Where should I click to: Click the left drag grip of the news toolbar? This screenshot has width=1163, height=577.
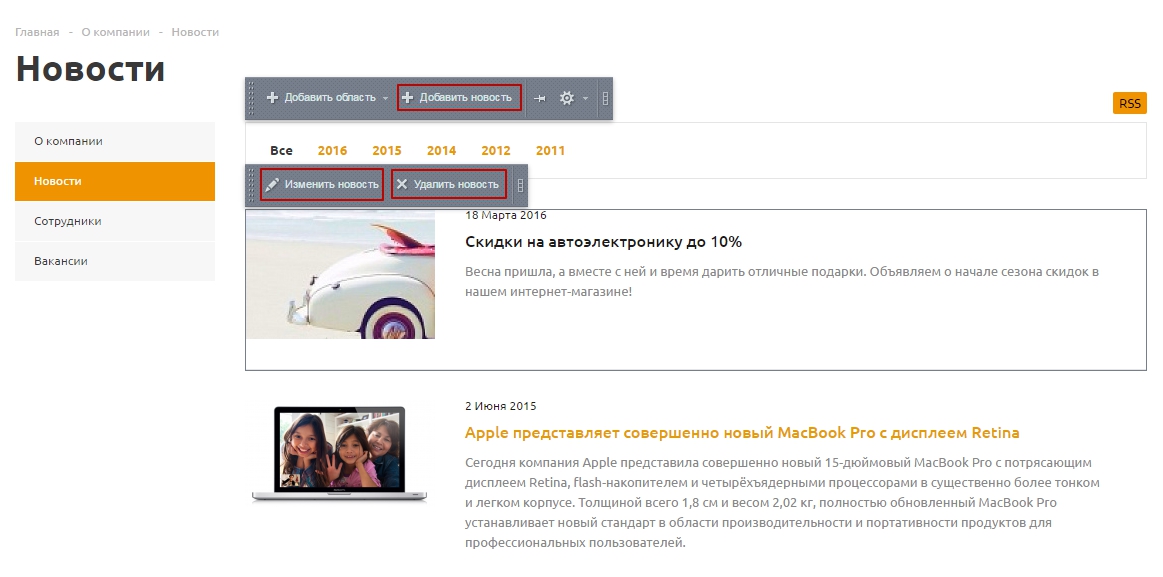251,185
